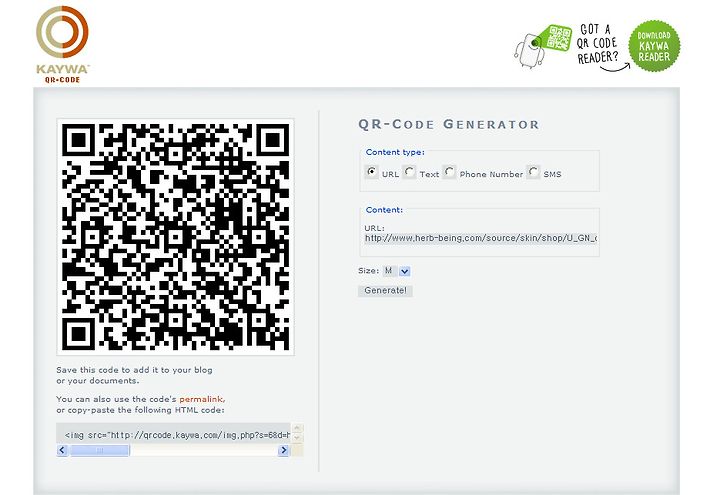Click the 'Got a QR code reader?' text
This screenshot has width=720, height=495.
[598, 44]
